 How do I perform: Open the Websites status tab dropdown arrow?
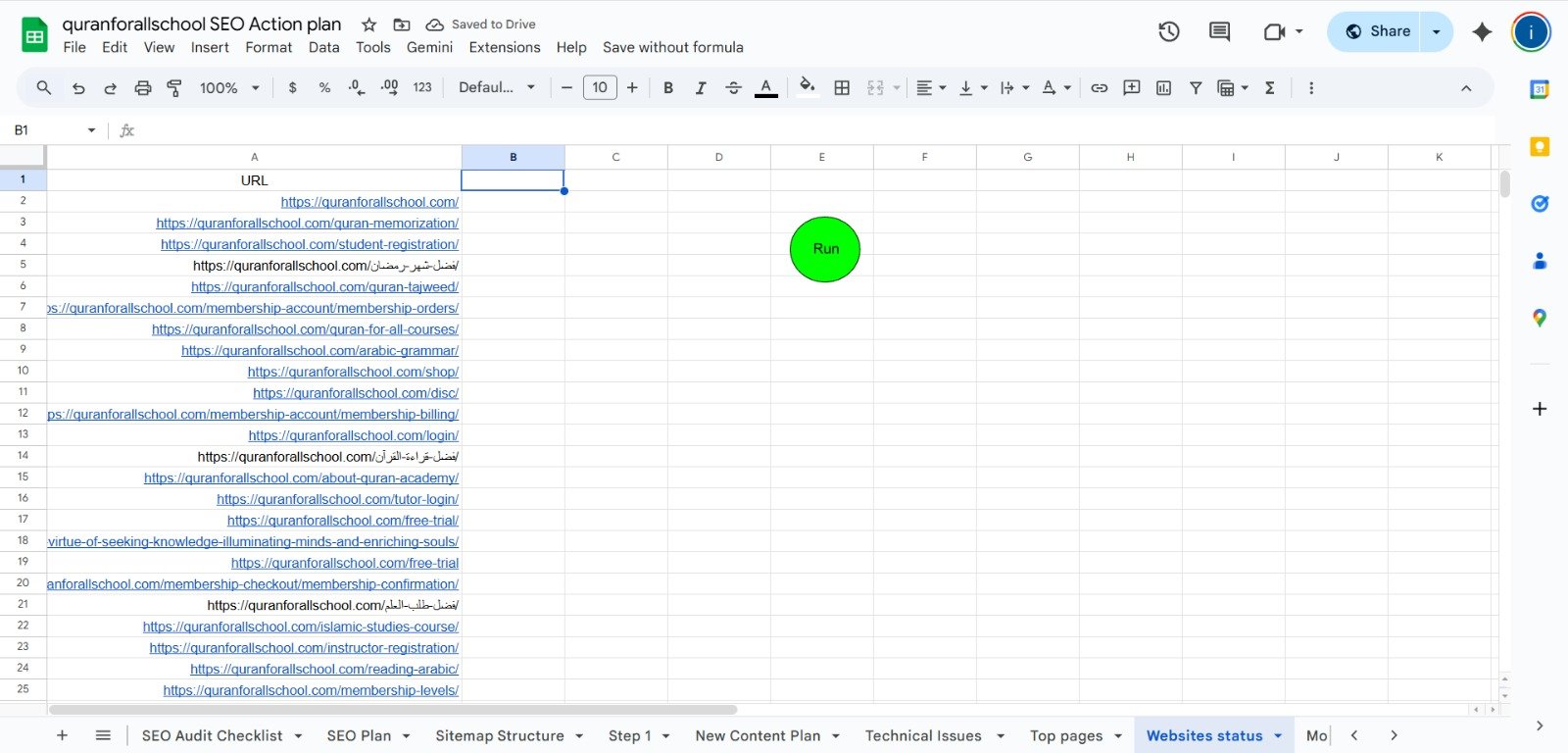[1278, 736]
